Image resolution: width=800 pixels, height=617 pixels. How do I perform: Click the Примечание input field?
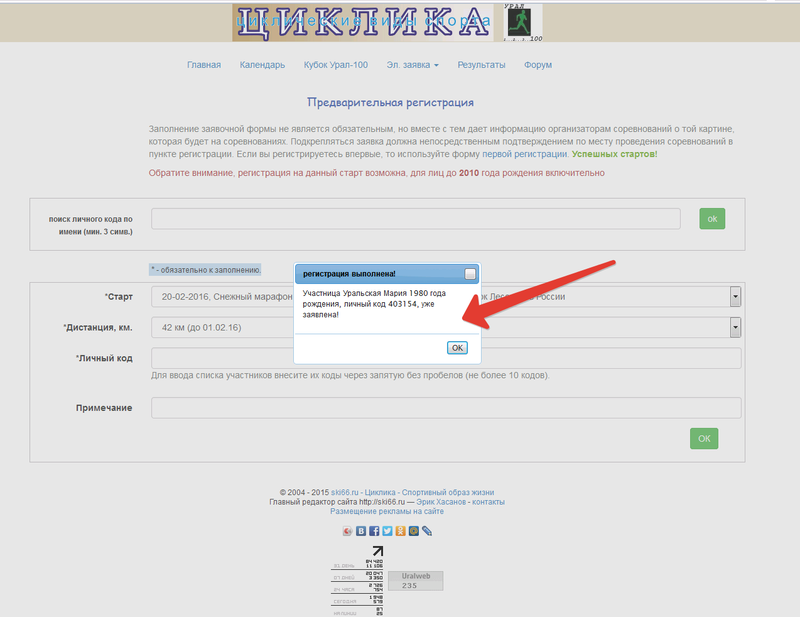(x=445, y=408)
